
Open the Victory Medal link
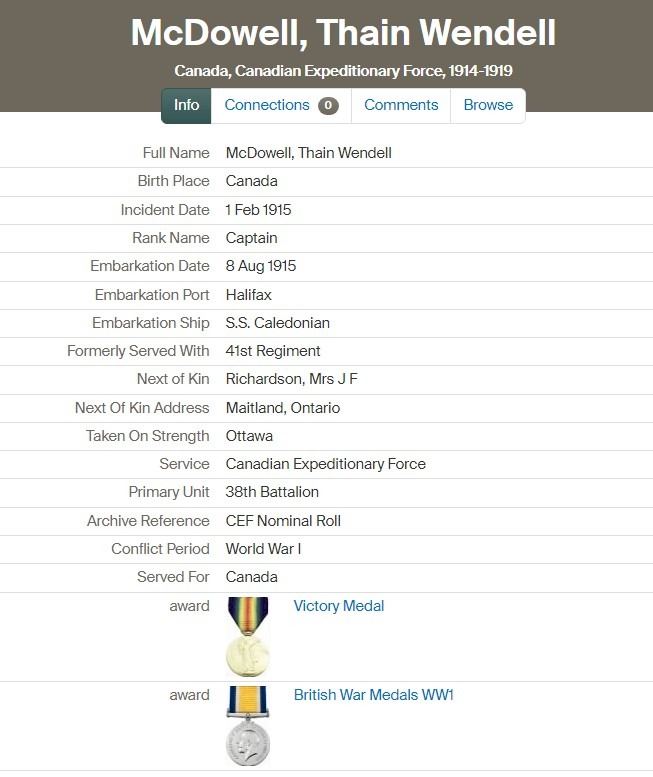(x=339, y=606)
